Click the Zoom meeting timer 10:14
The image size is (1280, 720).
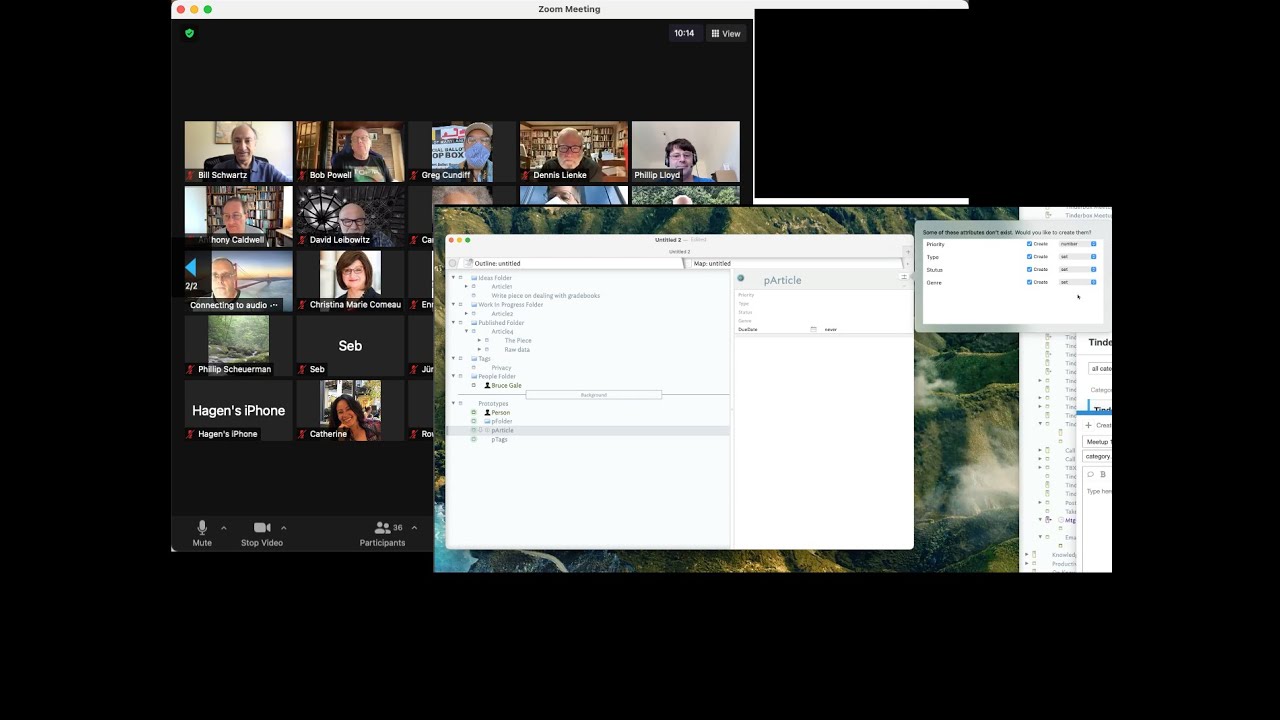[x=684, y=33]
